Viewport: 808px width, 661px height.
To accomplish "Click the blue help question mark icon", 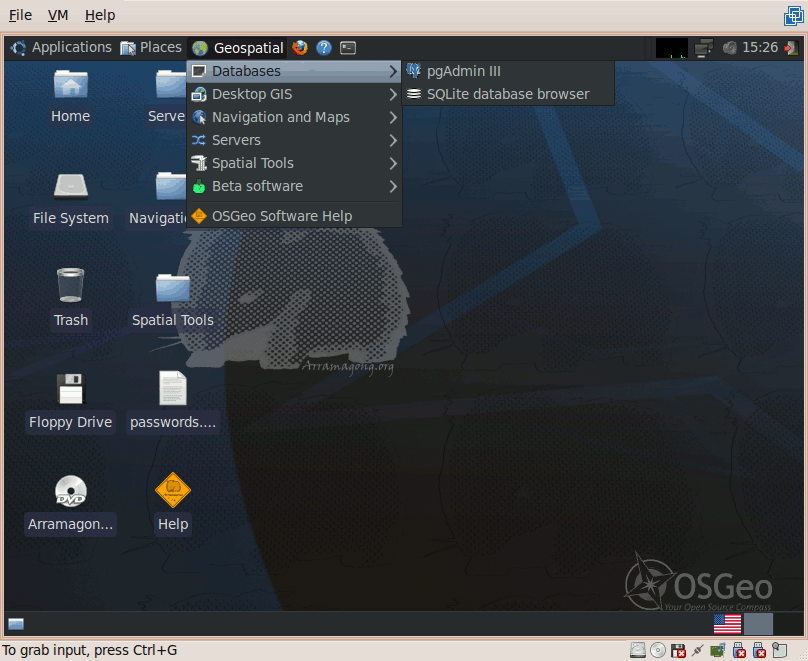I will tap(324, 48).
